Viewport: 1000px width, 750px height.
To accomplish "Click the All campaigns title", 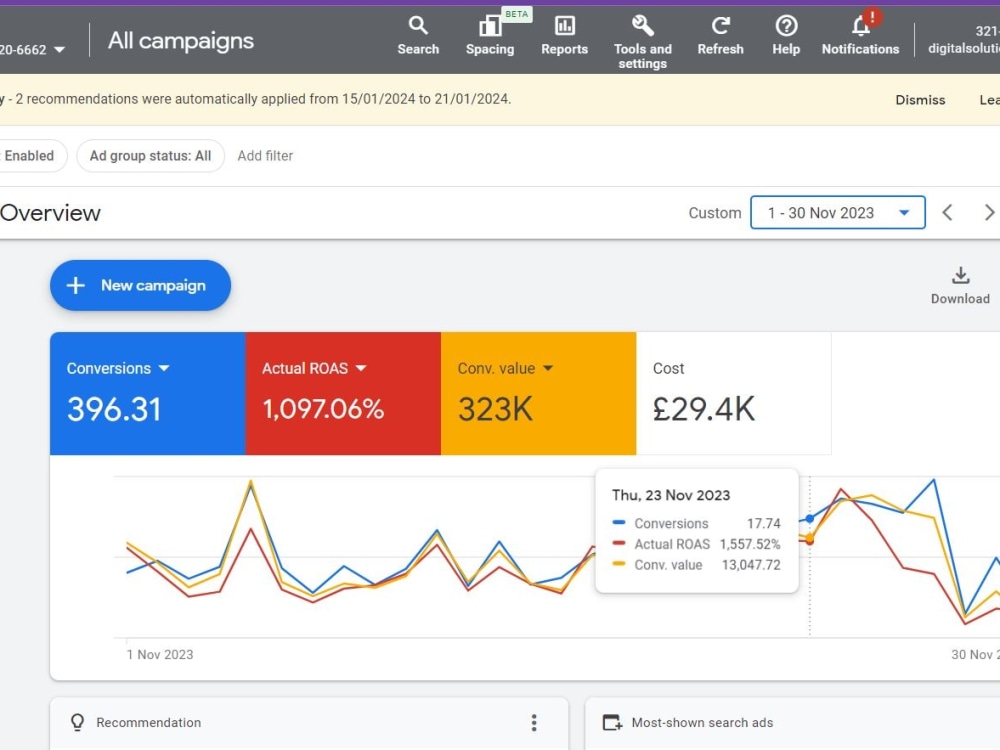I will (180, 41).
